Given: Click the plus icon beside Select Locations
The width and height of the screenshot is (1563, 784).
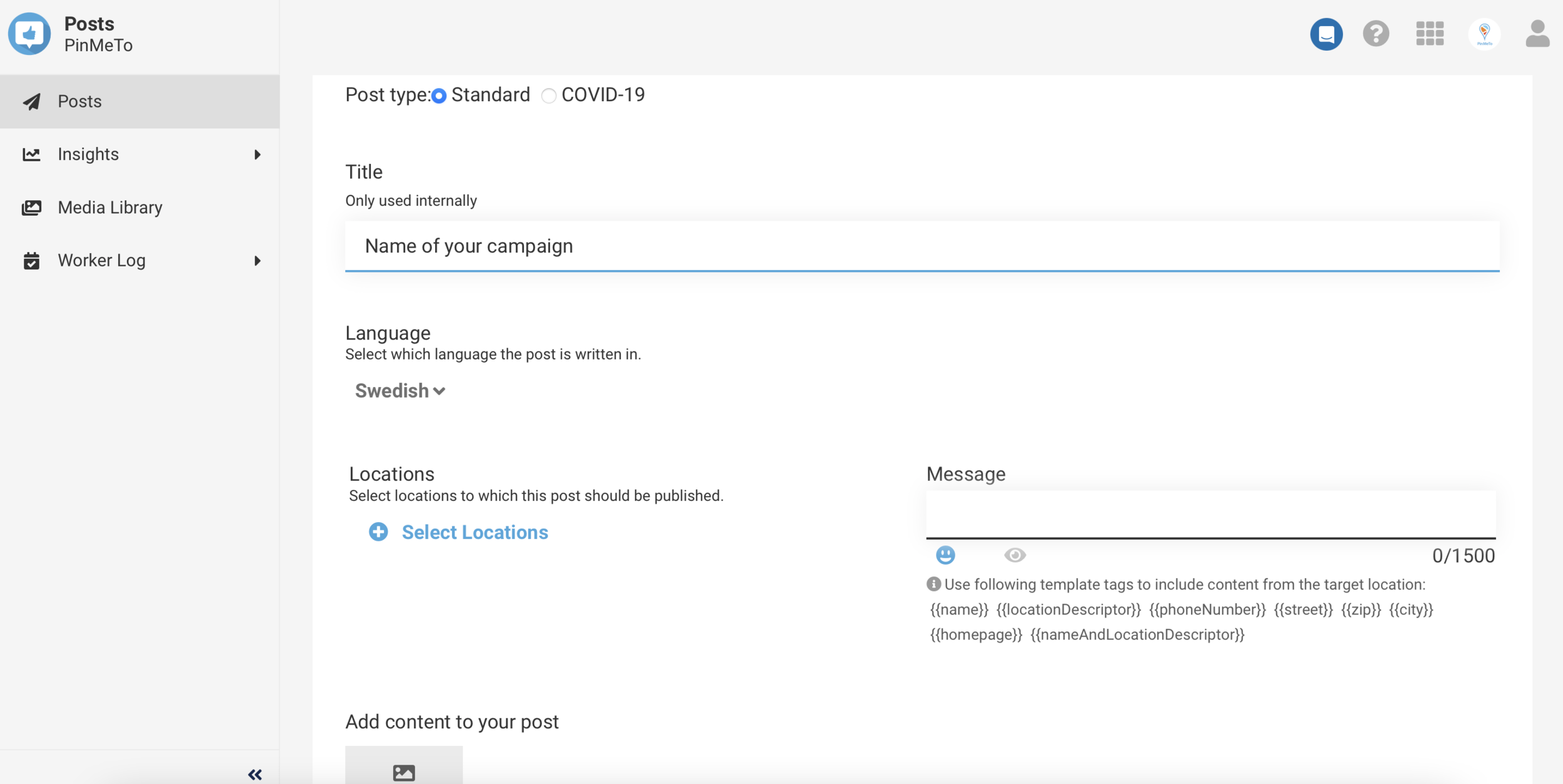Looking at the screenshot, I should (x=378, y=532).
